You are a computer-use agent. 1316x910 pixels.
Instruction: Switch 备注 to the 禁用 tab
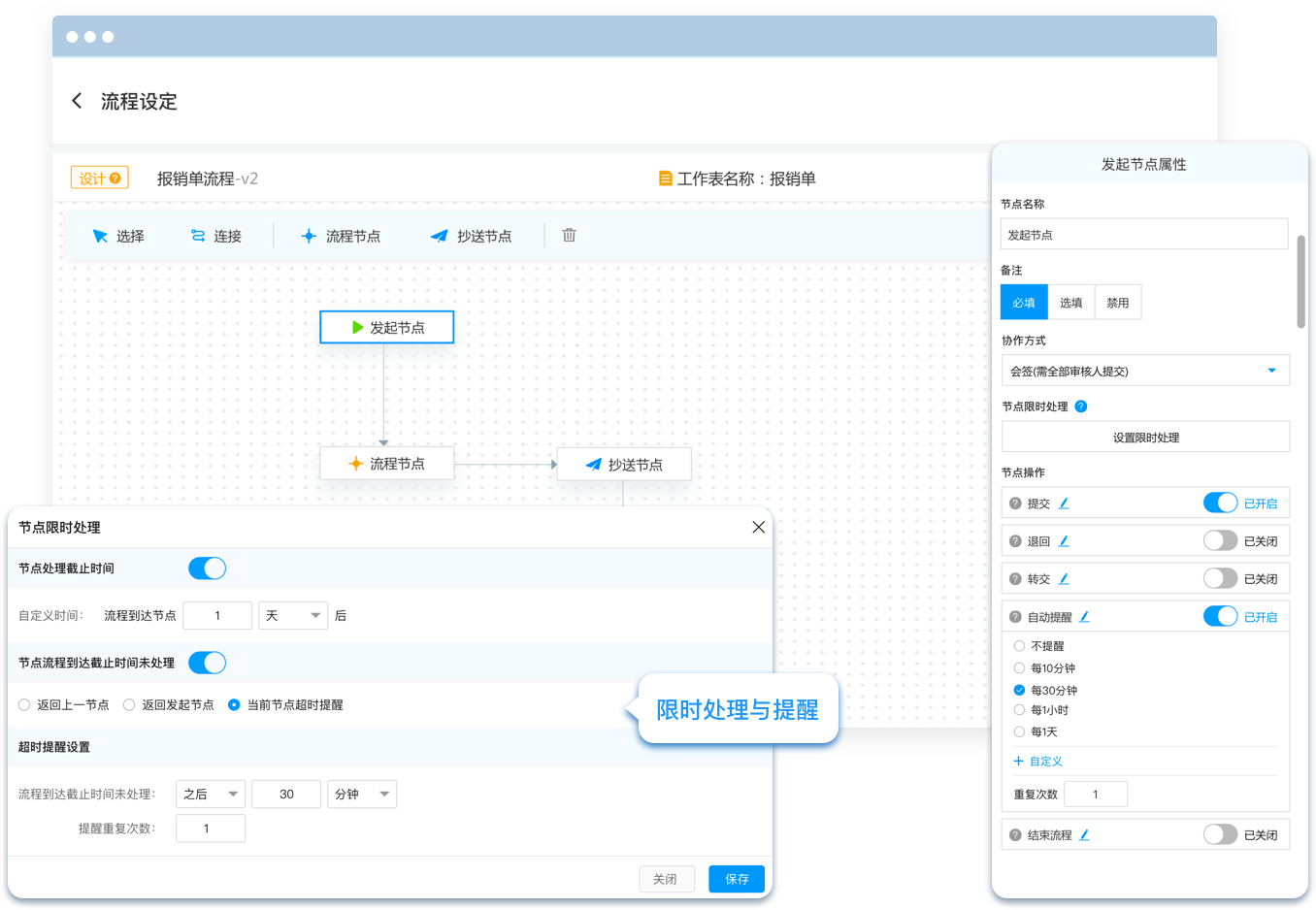pos(1118,303)
